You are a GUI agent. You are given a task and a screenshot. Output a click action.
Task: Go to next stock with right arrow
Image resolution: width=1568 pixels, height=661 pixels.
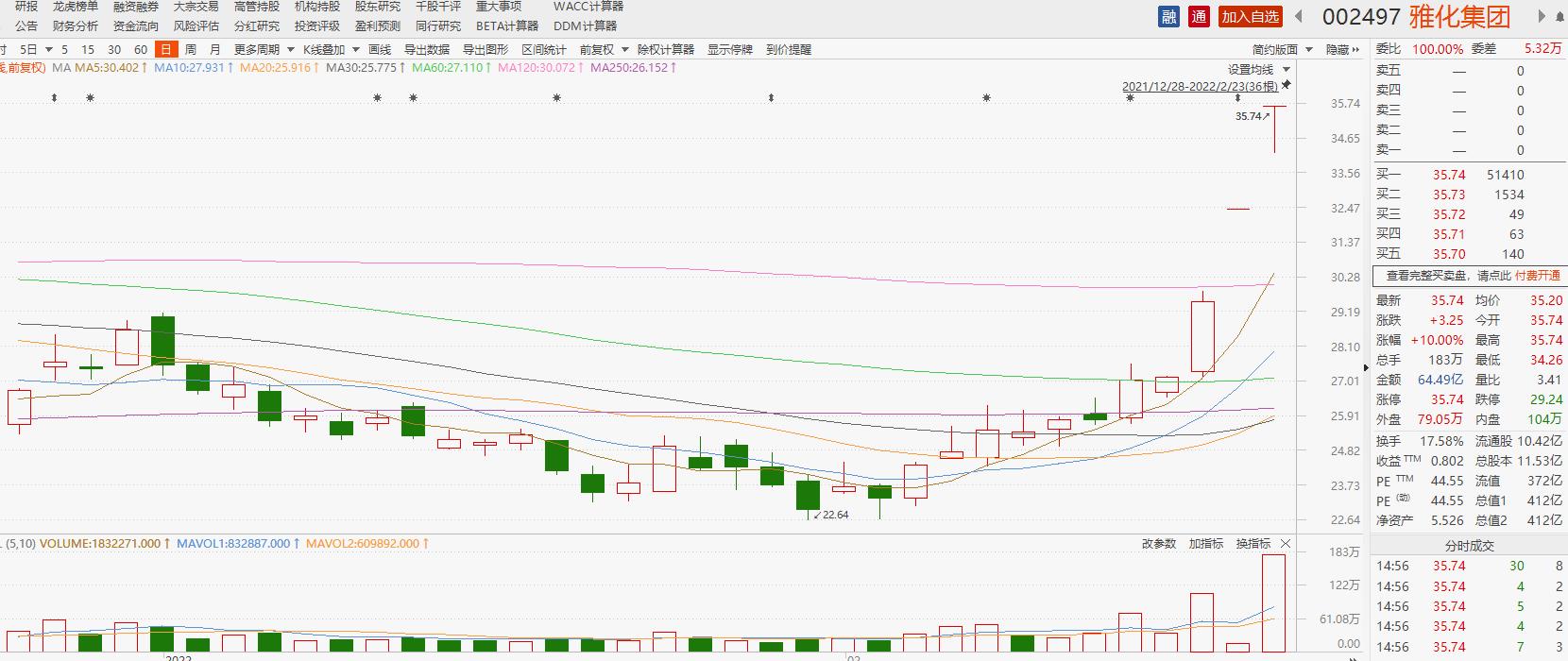point(1542,16)
